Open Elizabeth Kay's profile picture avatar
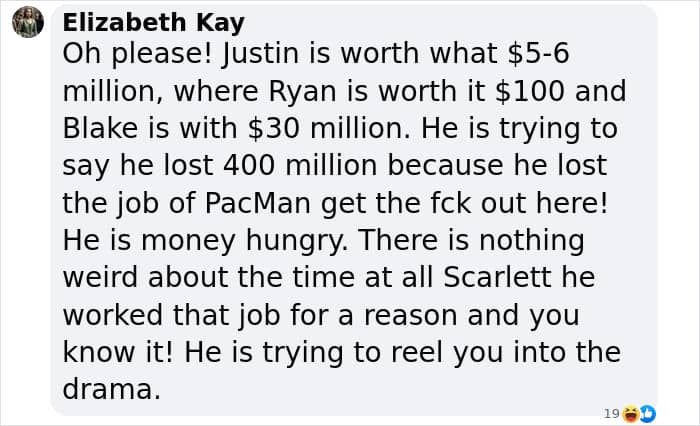700x426 pixels. (x=28, y=22)
